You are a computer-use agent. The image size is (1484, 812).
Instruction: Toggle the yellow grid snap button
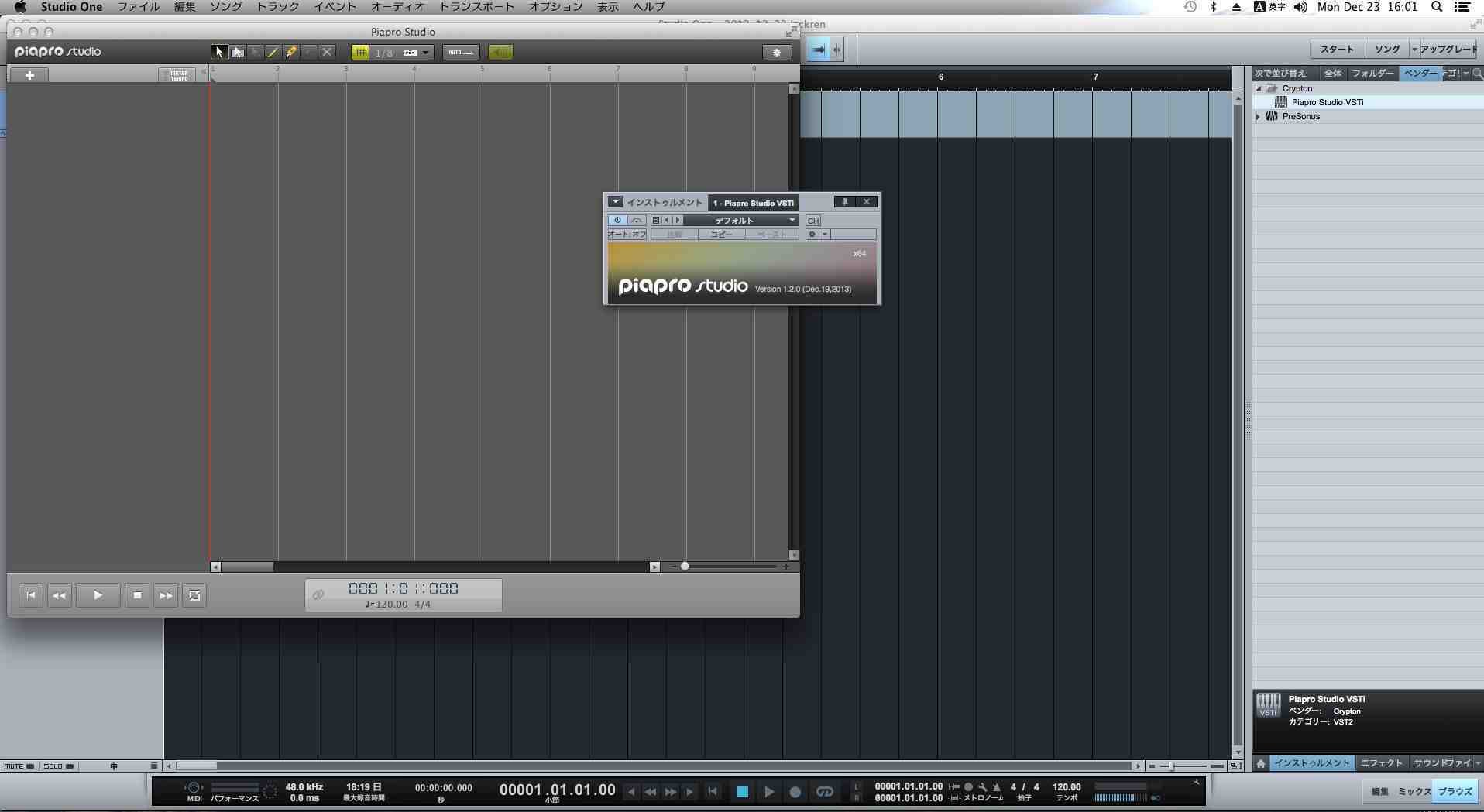click(x=360, y=52)
